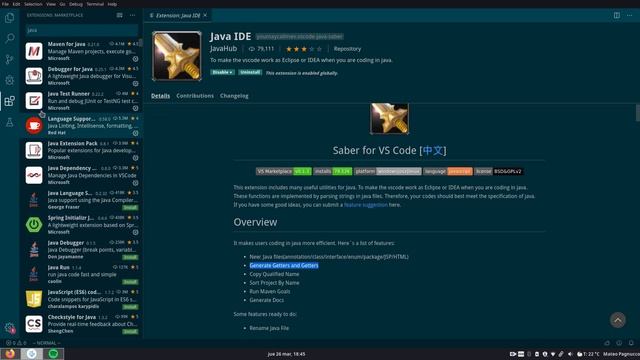Click the "Generate Docs" list item text

(x=267, y=300)
